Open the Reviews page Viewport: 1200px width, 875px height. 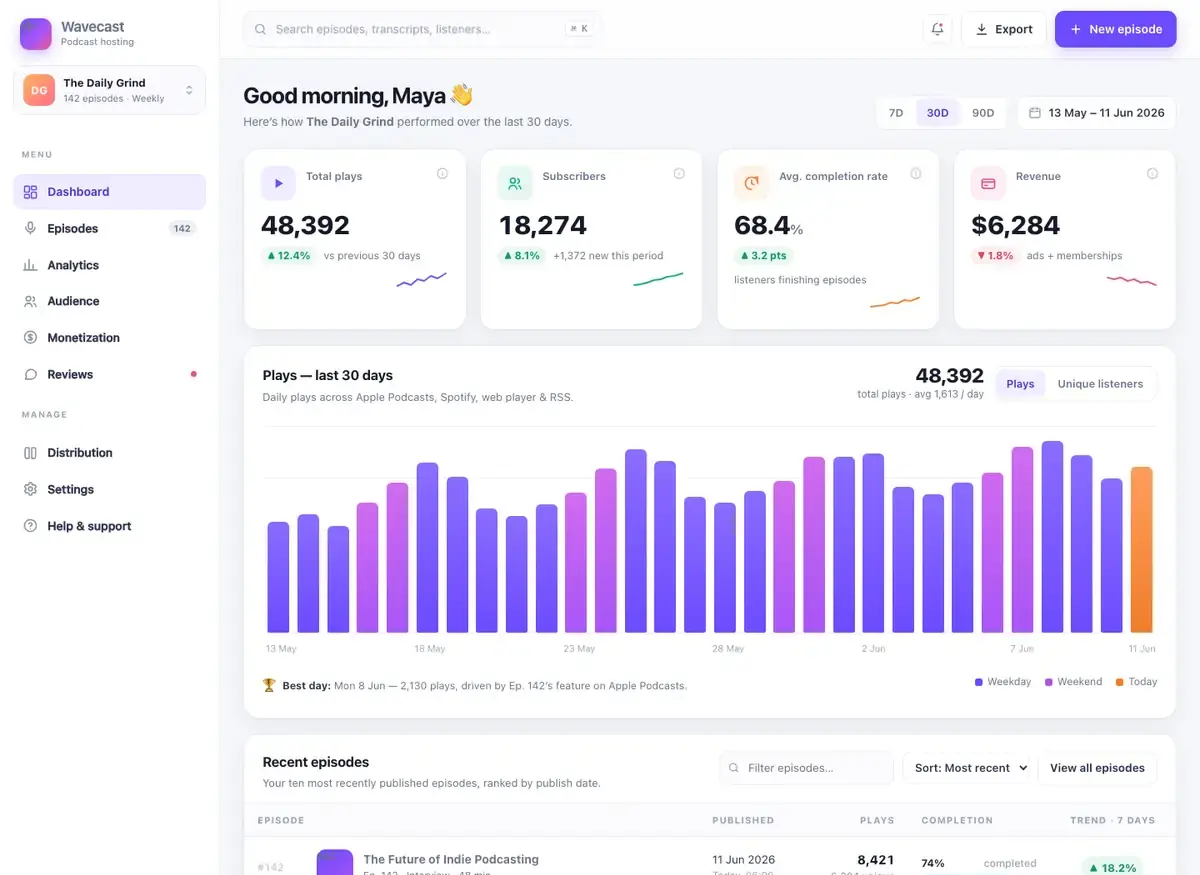tap(109, 374)
